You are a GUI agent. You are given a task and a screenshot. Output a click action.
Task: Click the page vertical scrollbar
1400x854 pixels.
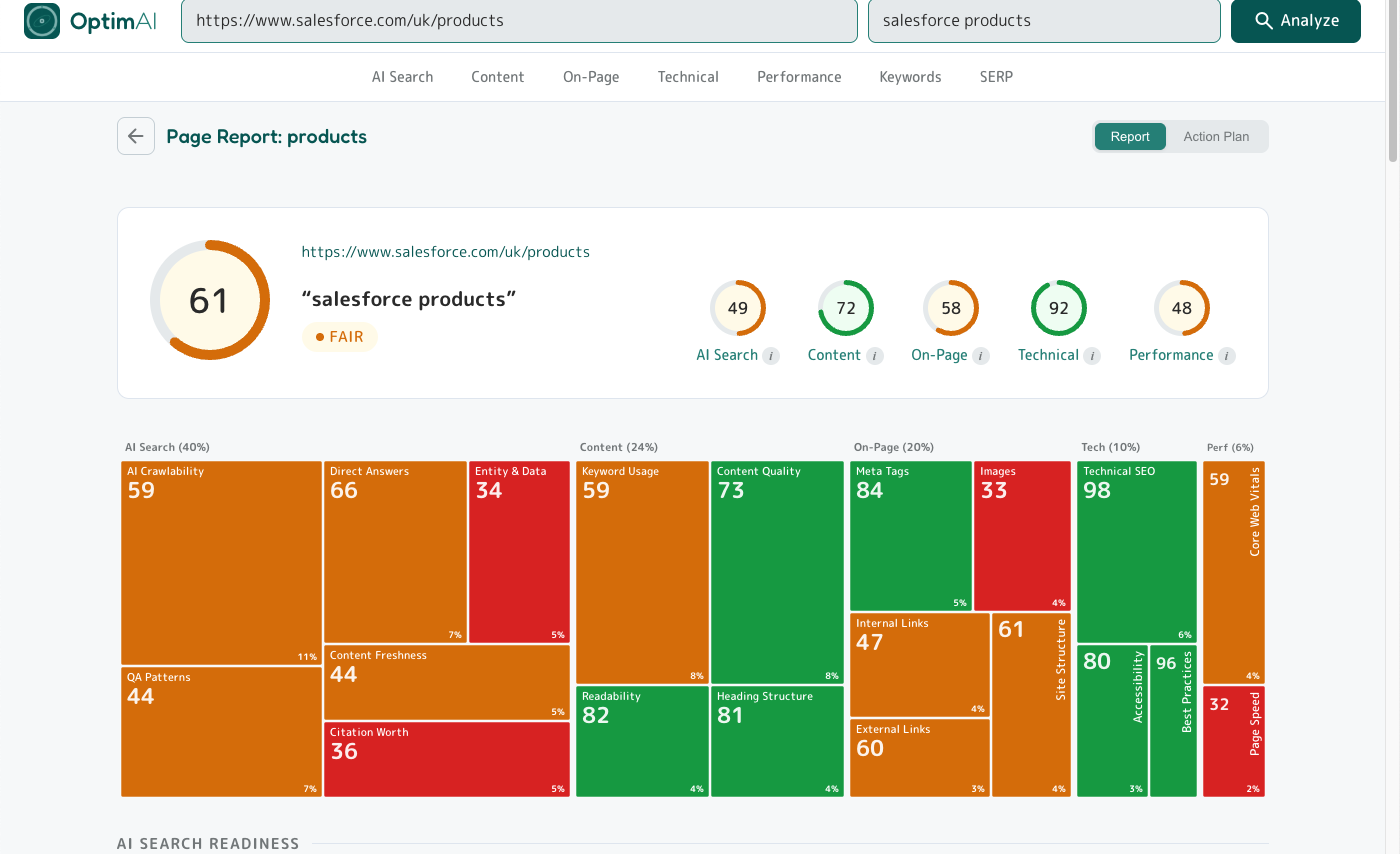pyautogui.click(x=1393, y=80)
